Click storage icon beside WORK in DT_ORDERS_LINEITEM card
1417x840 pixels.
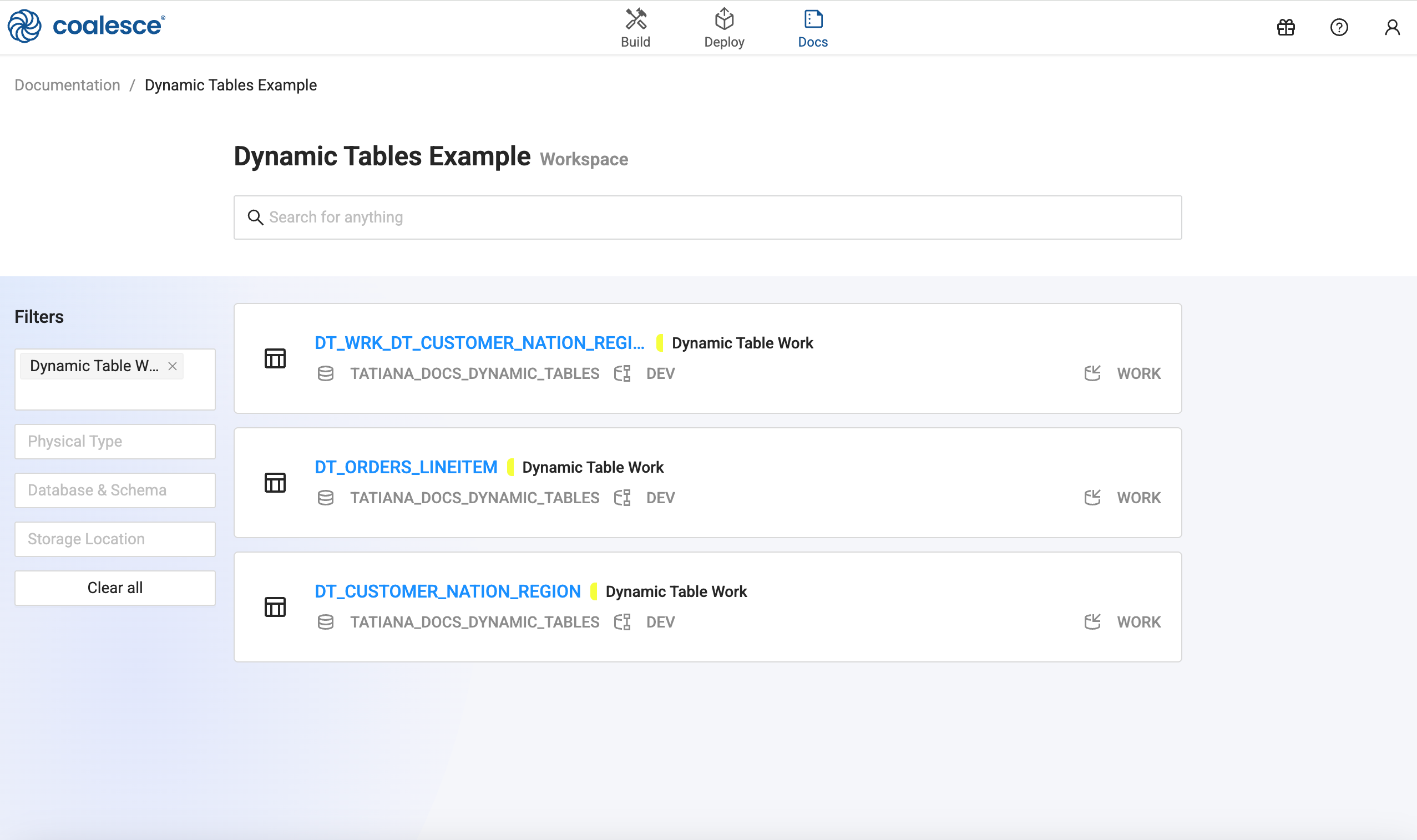1092,498
